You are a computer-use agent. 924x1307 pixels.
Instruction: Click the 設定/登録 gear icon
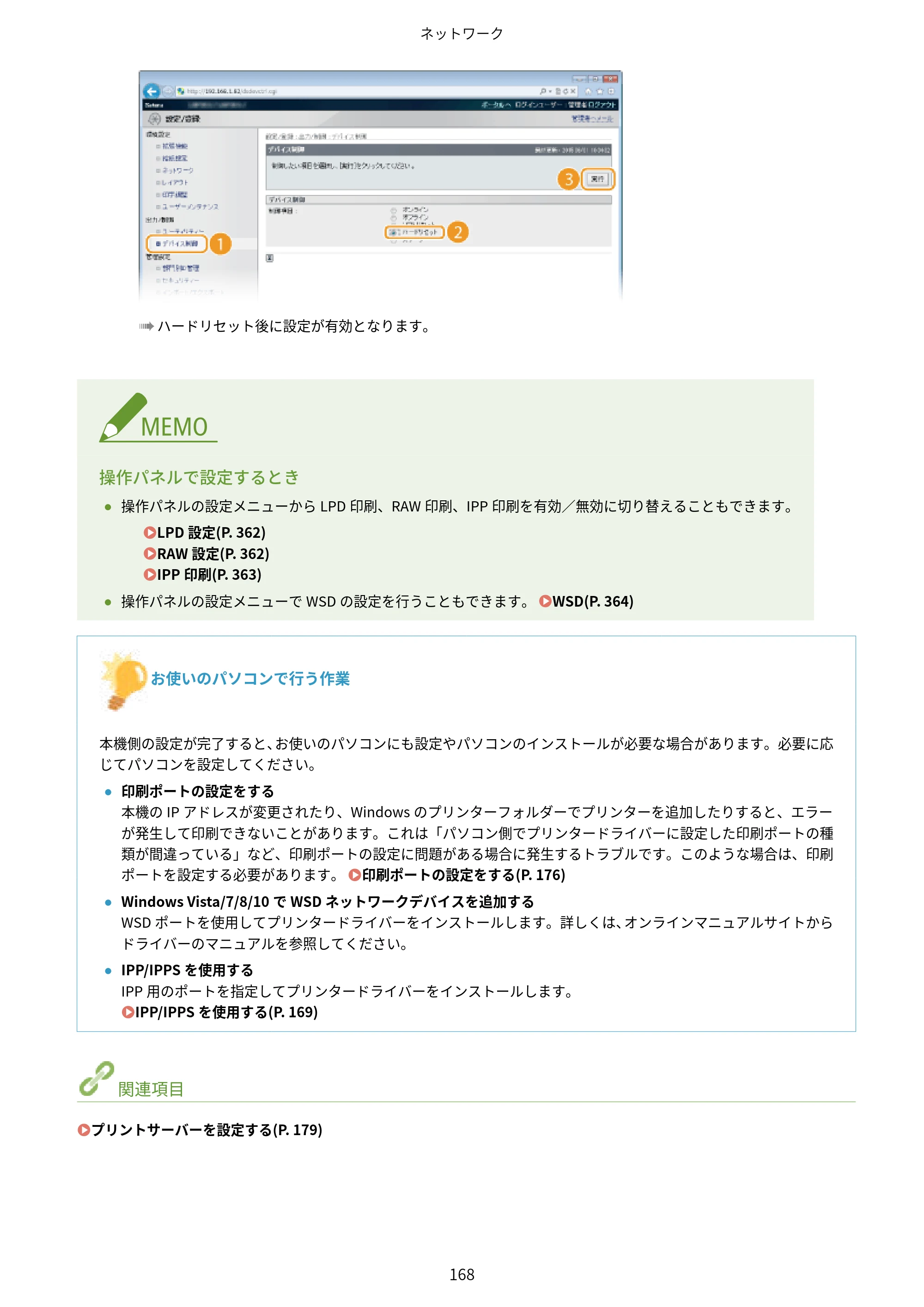154,119
